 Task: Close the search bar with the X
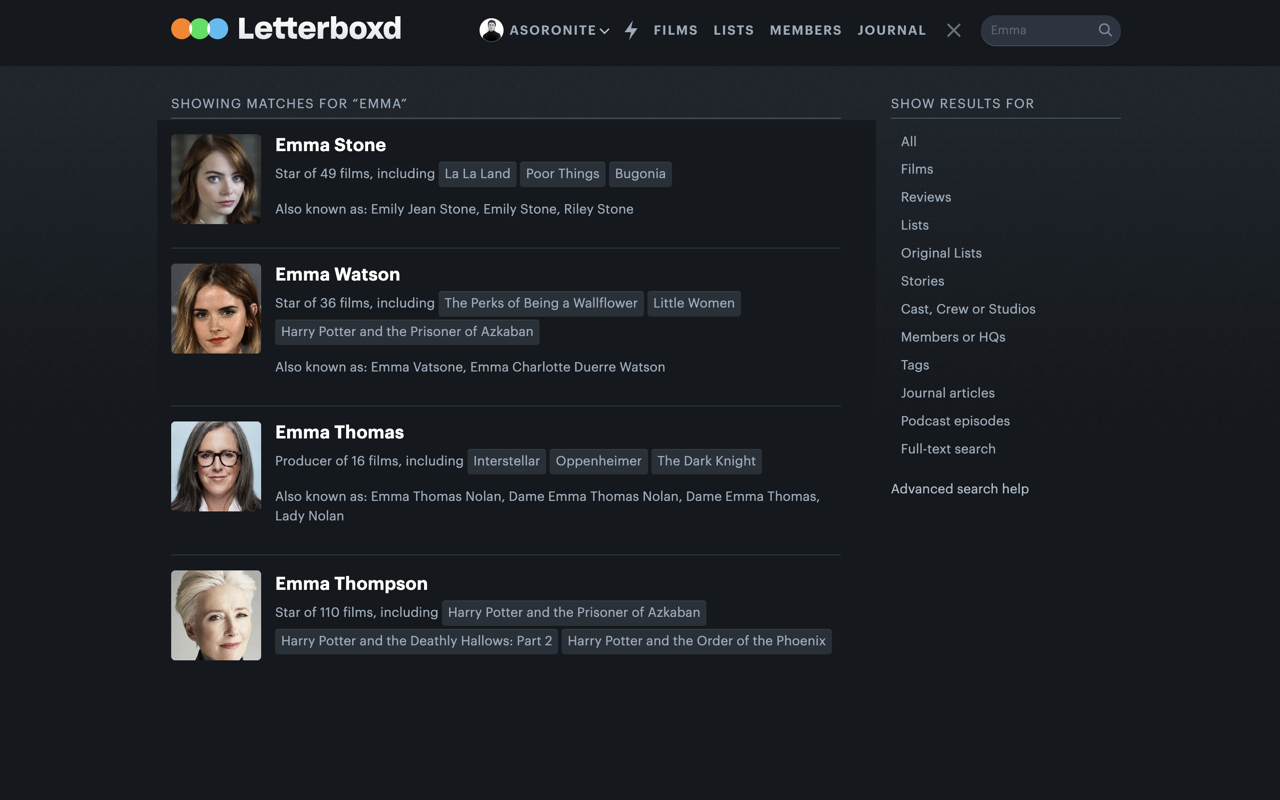[x=954, y=30]
